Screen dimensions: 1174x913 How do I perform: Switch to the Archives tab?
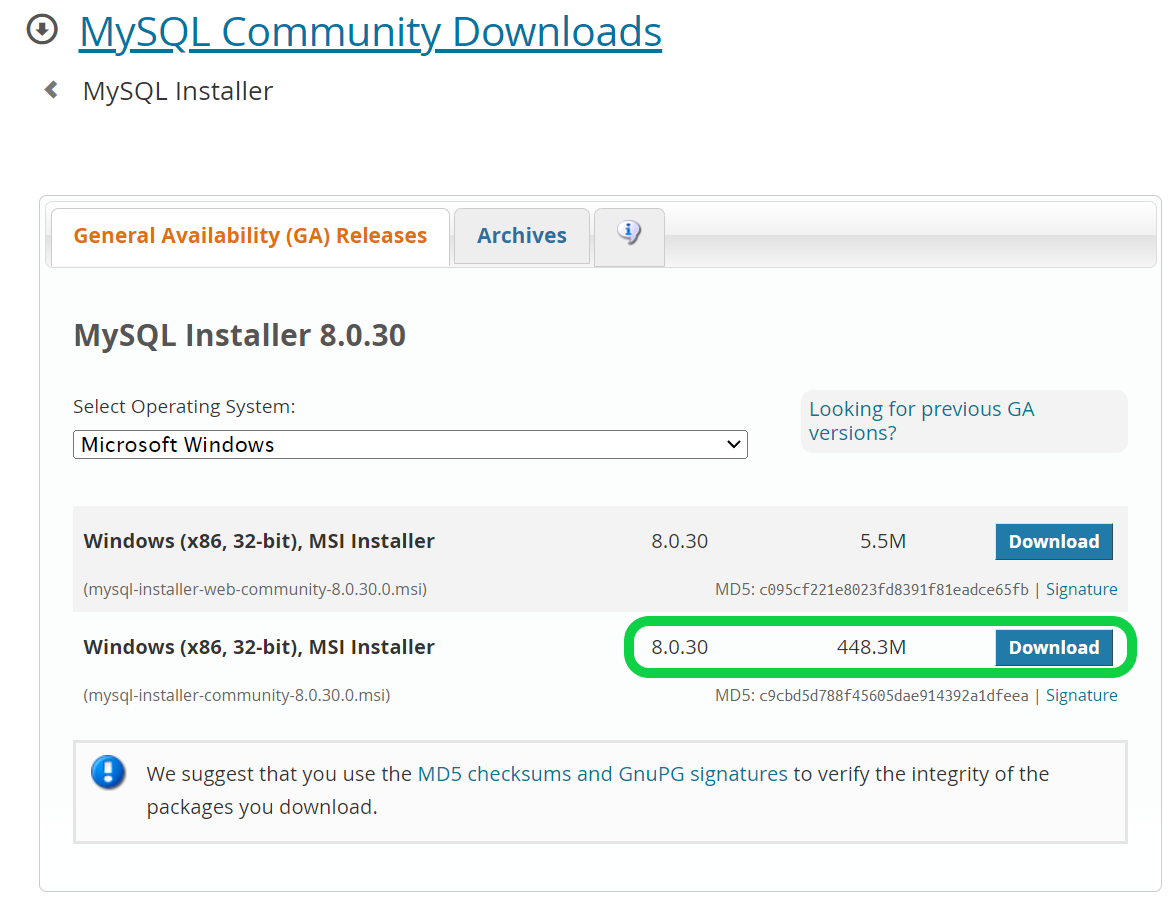(x=522, y=236)
